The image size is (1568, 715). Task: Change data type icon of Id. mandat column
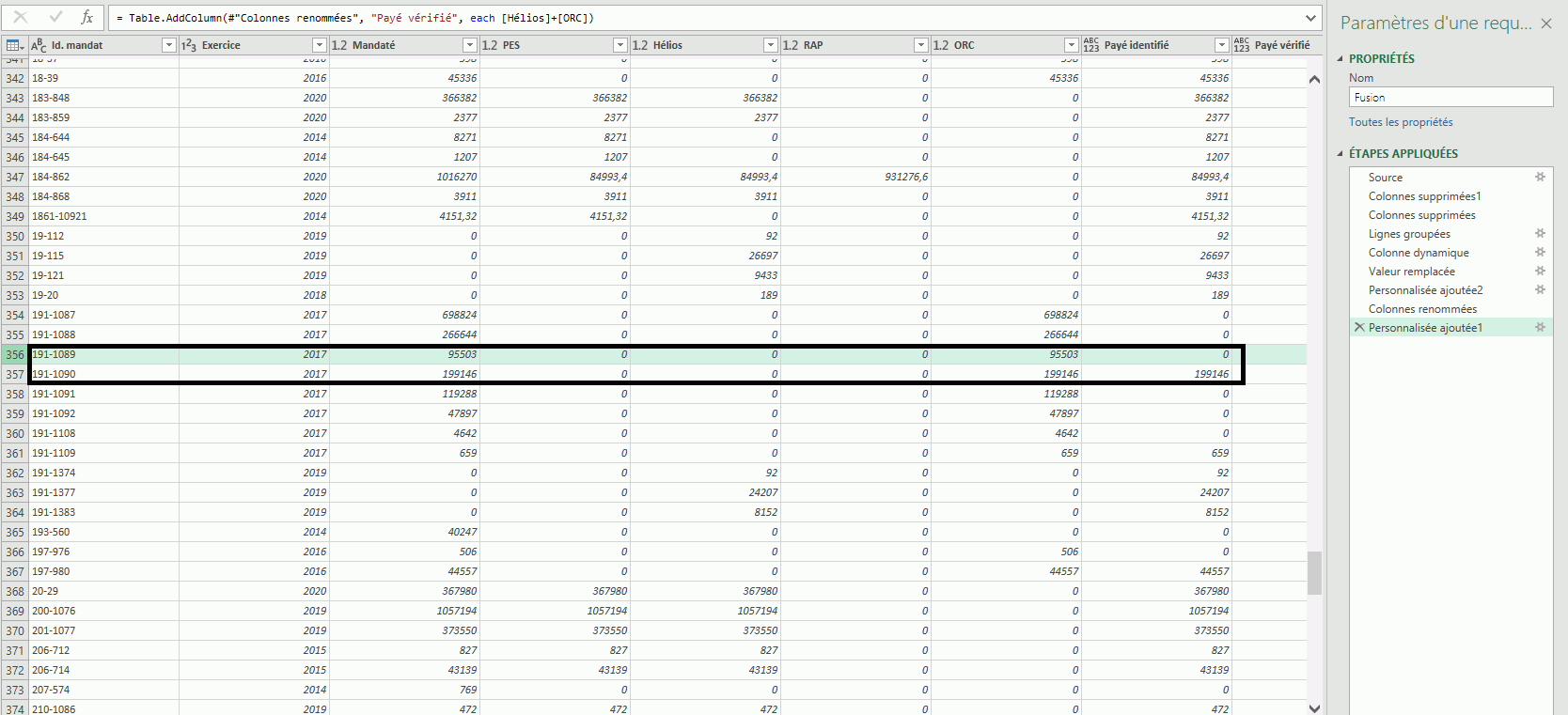pos(39,45)
